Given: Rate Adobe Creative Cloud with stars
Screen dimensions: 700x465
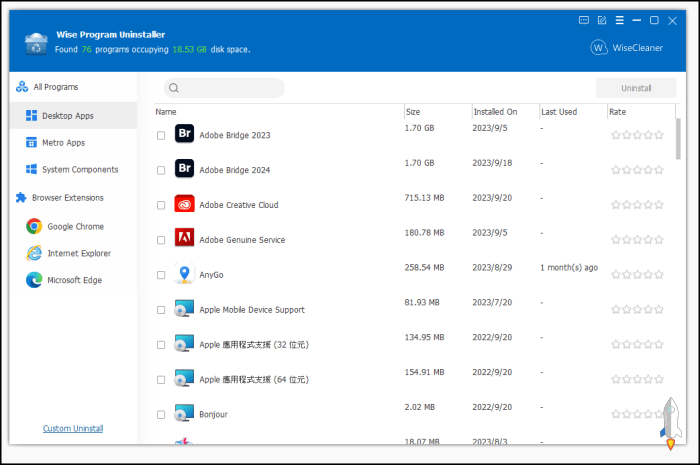Looking at the screenshot, I should point(637,205).
